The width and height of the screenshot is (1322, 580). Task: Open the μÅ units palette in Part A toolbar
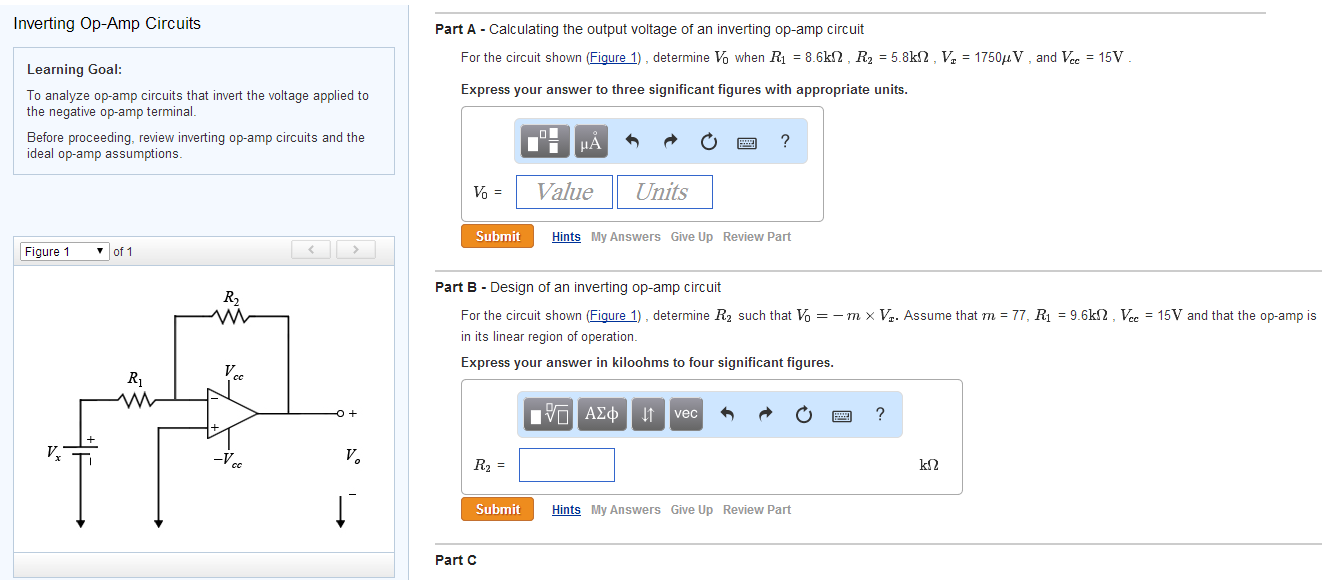click(x=589, y=141)
